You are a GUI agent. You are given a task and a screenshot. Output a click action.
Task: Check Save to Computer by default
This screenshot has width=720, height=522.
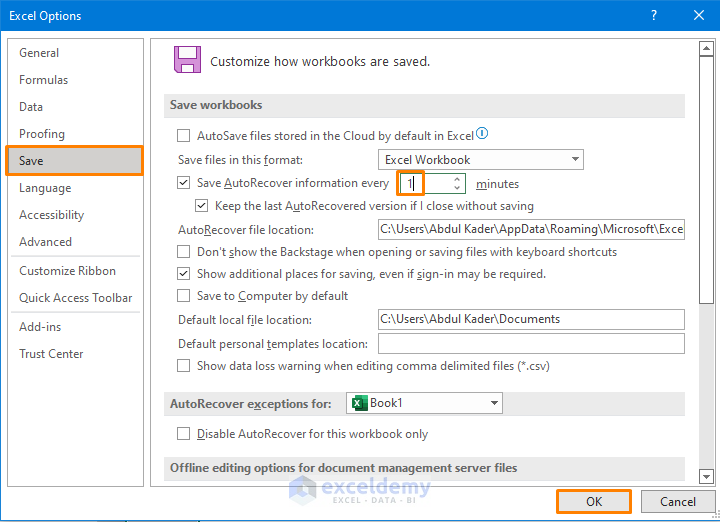pyautogui.click(x=183, y=296)
